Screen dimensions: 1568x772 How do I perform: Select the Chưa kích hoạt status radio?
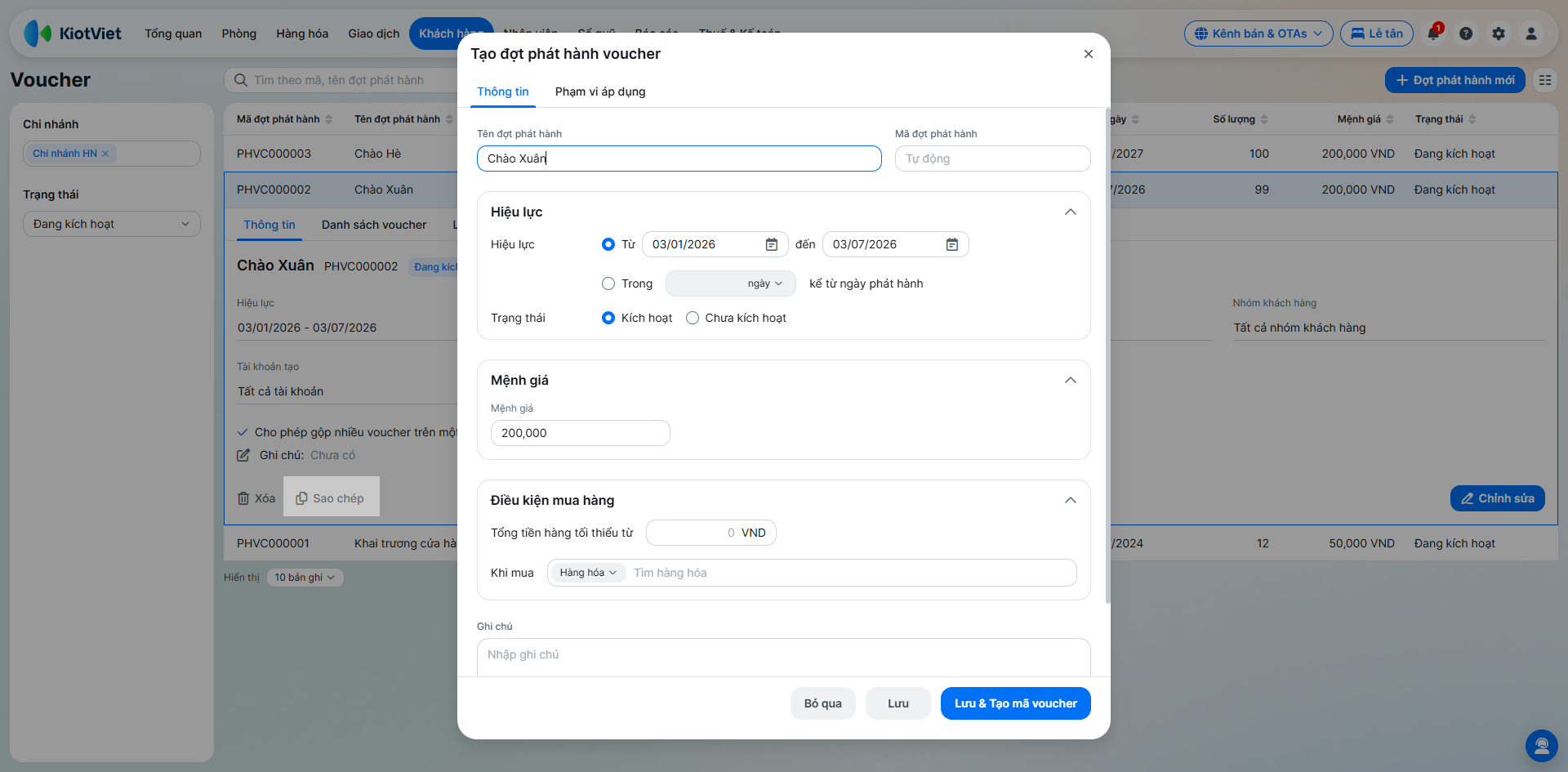[693, 318]
